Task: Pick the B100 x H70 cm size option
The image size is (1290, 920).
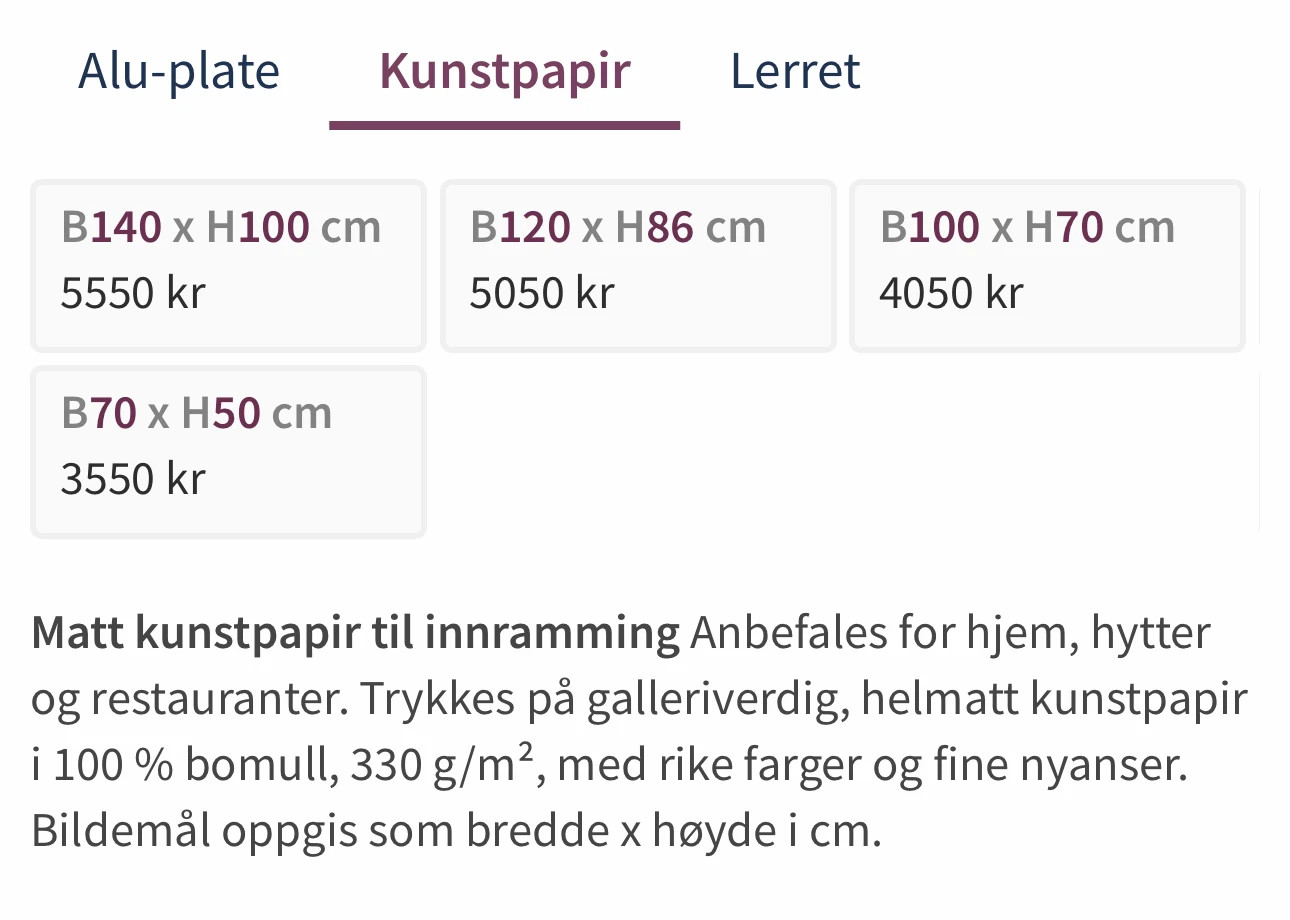Action: [1047, 265]
